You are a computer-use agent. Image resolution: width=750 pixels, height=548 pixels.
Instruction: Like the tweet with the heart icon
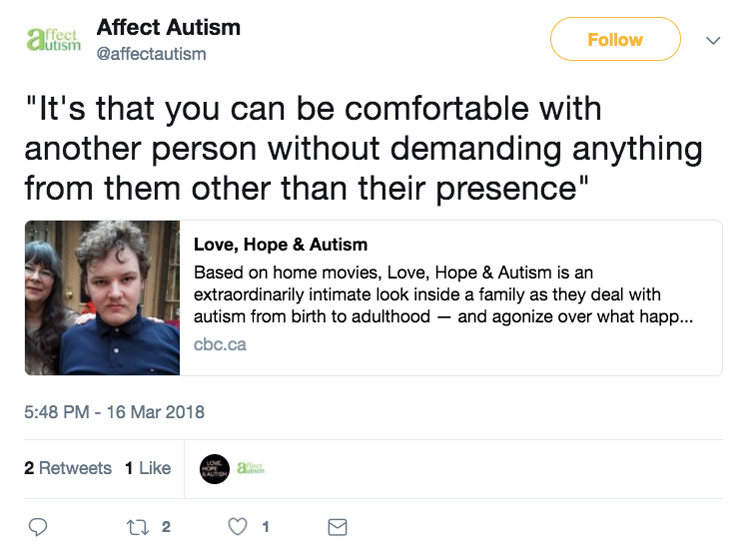pos(238,527)
